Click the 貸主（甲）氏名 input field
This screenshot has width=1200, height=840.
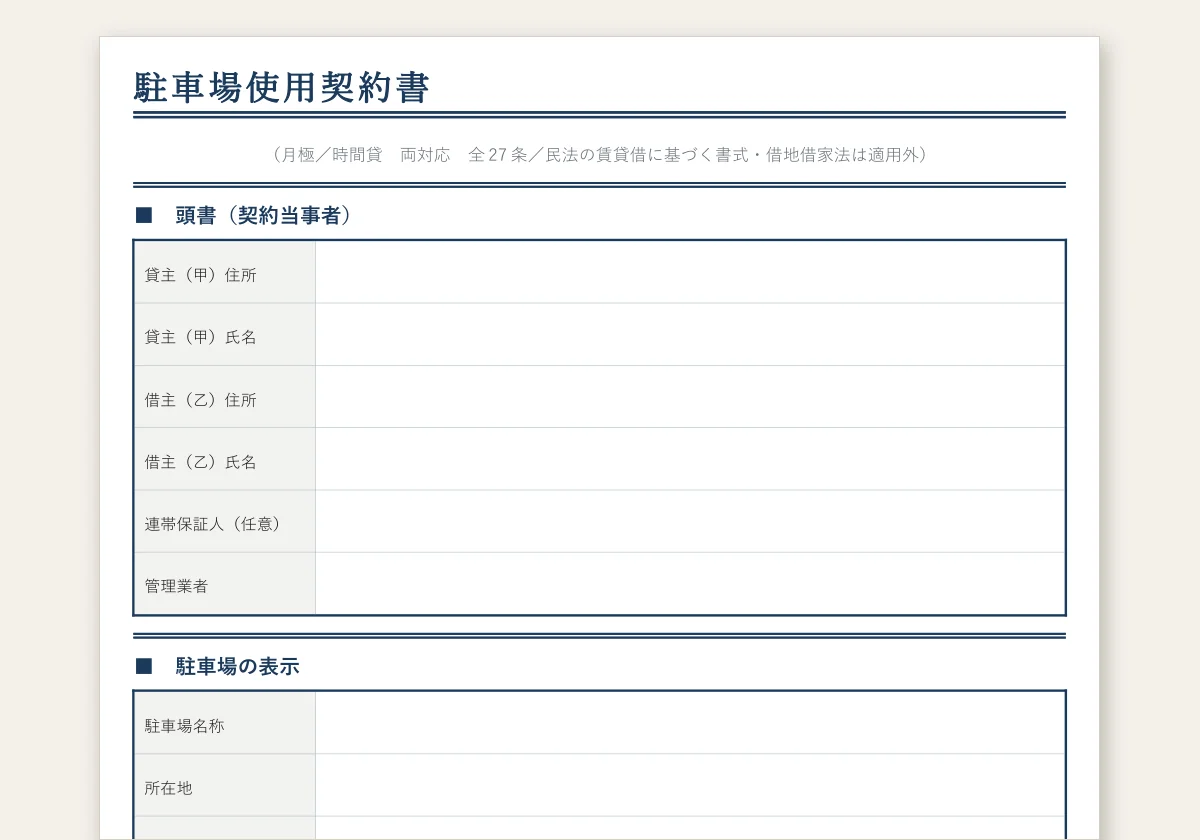690,335
